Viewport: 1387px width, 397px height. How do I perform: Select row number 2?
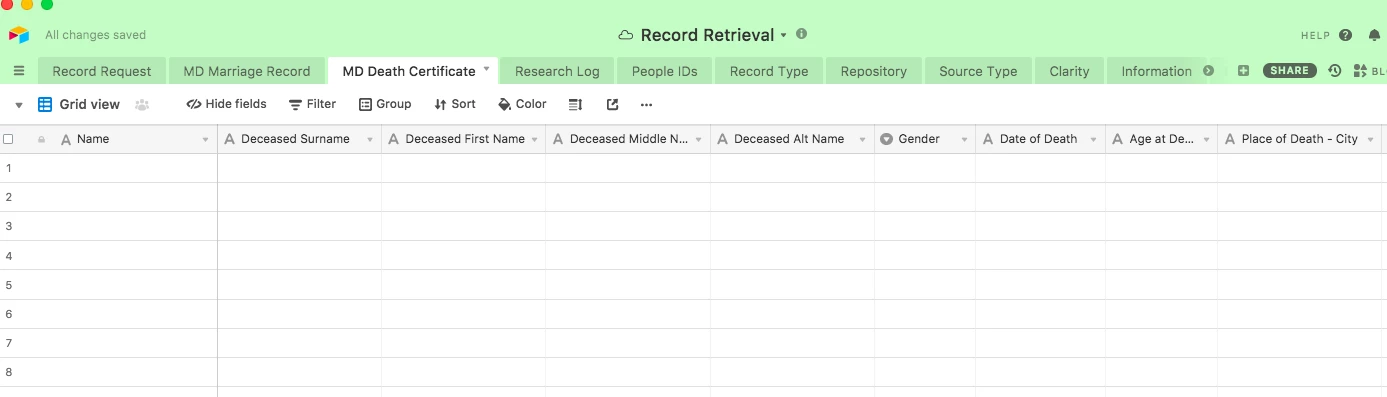(x=8, y=197)
